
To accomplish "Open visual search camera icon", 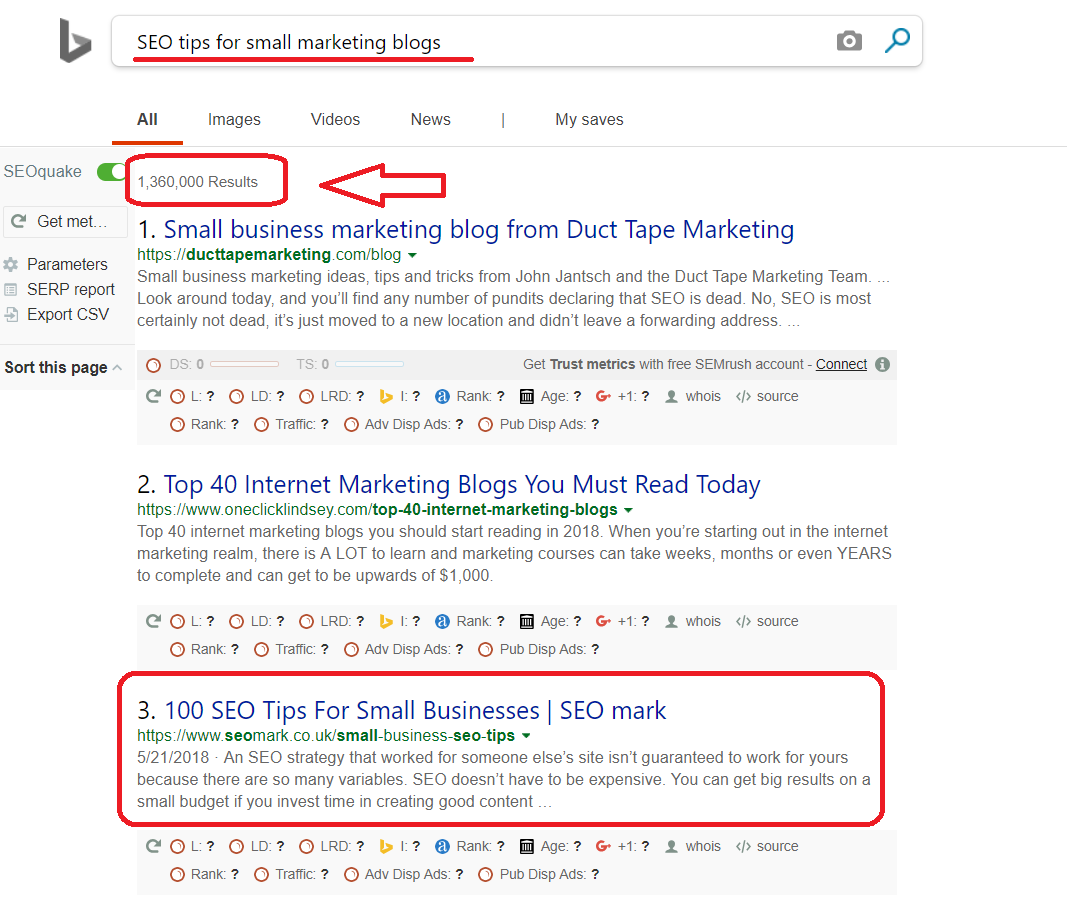I will click(x=849, y=41).
